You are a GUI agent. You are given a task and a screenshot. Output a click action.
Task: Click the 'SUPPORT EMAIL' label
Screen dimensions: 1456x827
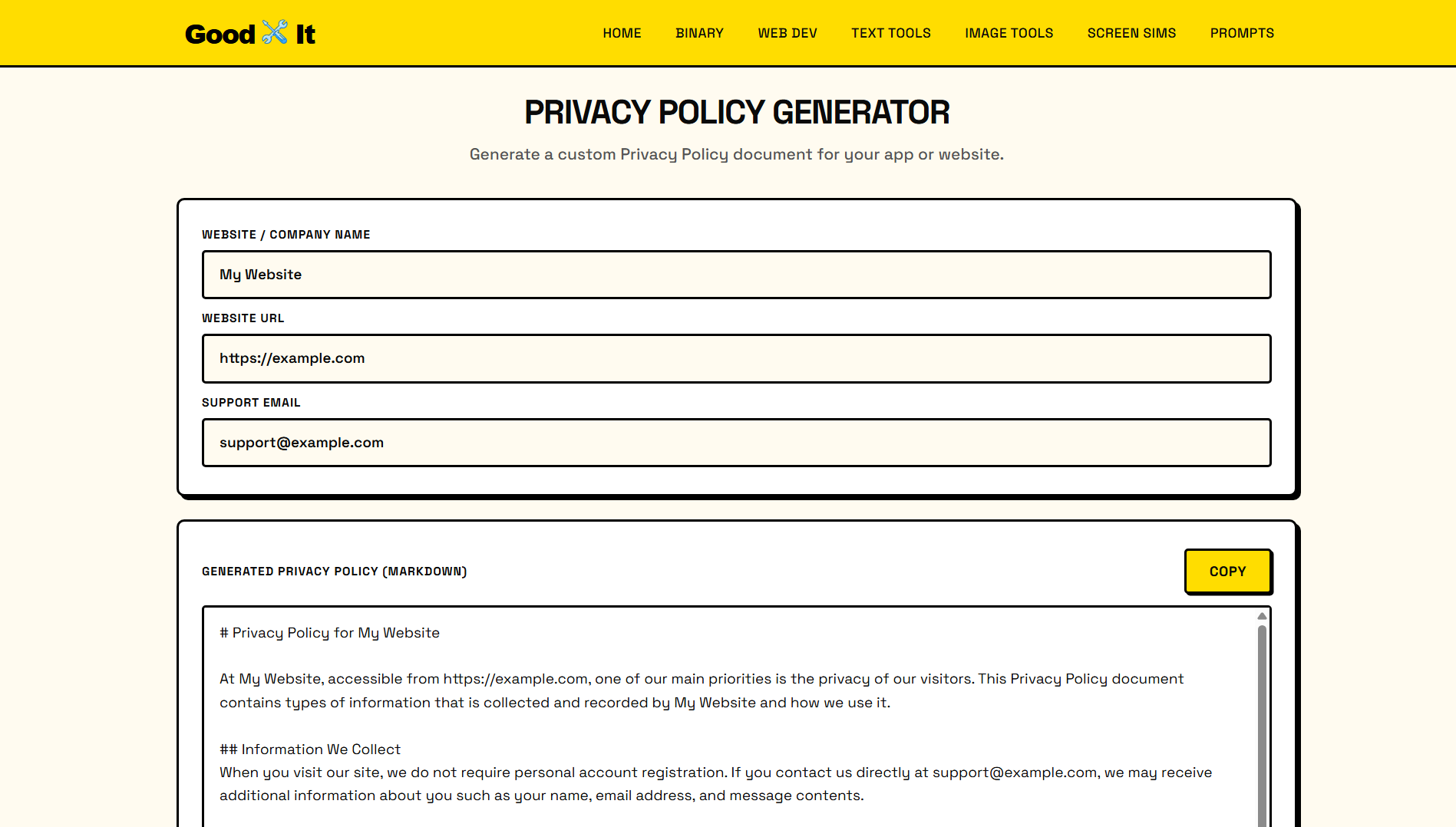tap(251, 403)
